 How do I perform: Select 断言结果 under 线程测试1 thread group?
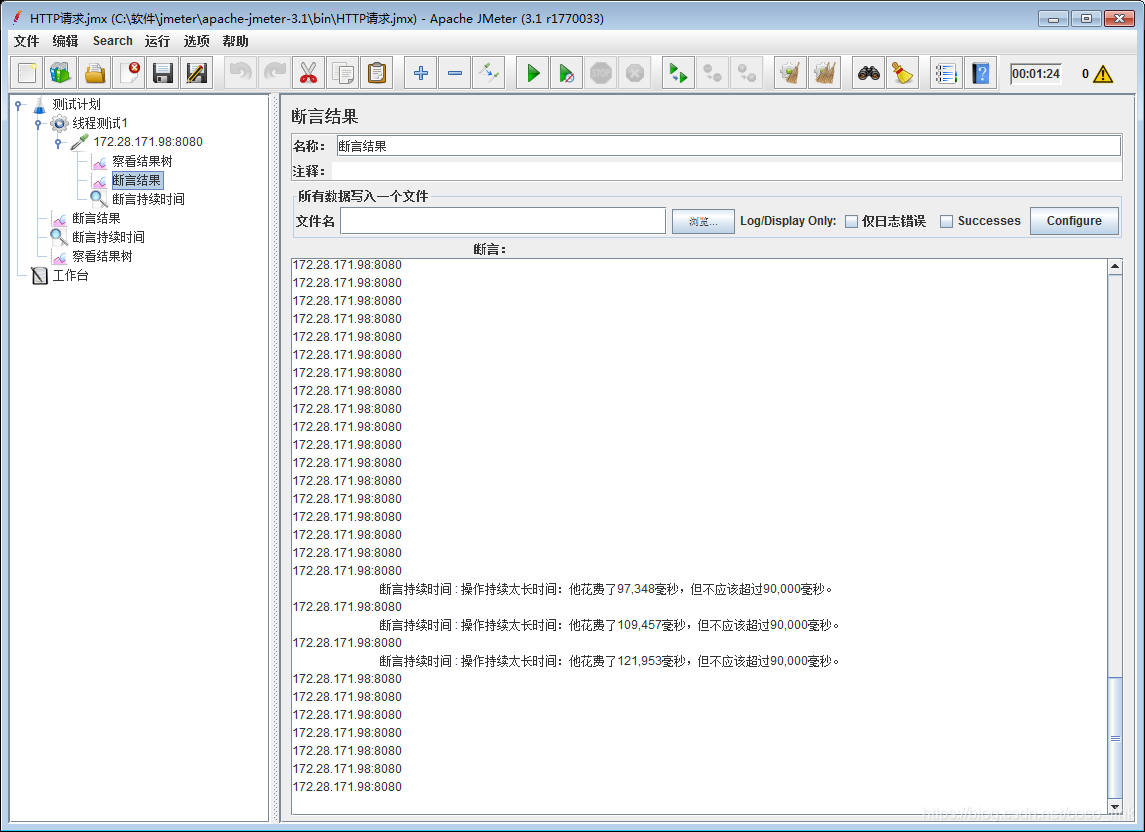(x=96, y=218)
